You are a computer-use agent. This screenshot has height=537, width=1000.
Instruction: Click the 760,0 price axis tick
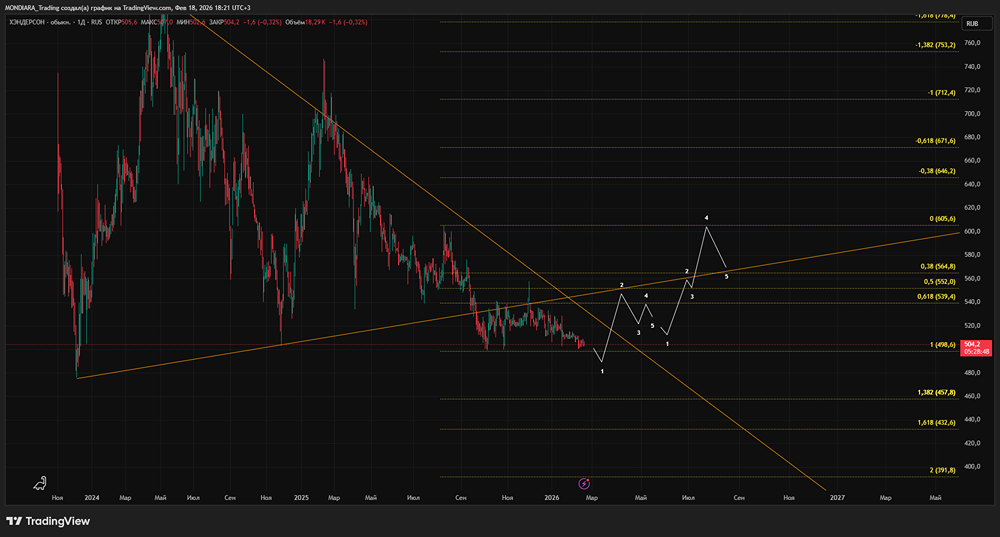point(973,43)
